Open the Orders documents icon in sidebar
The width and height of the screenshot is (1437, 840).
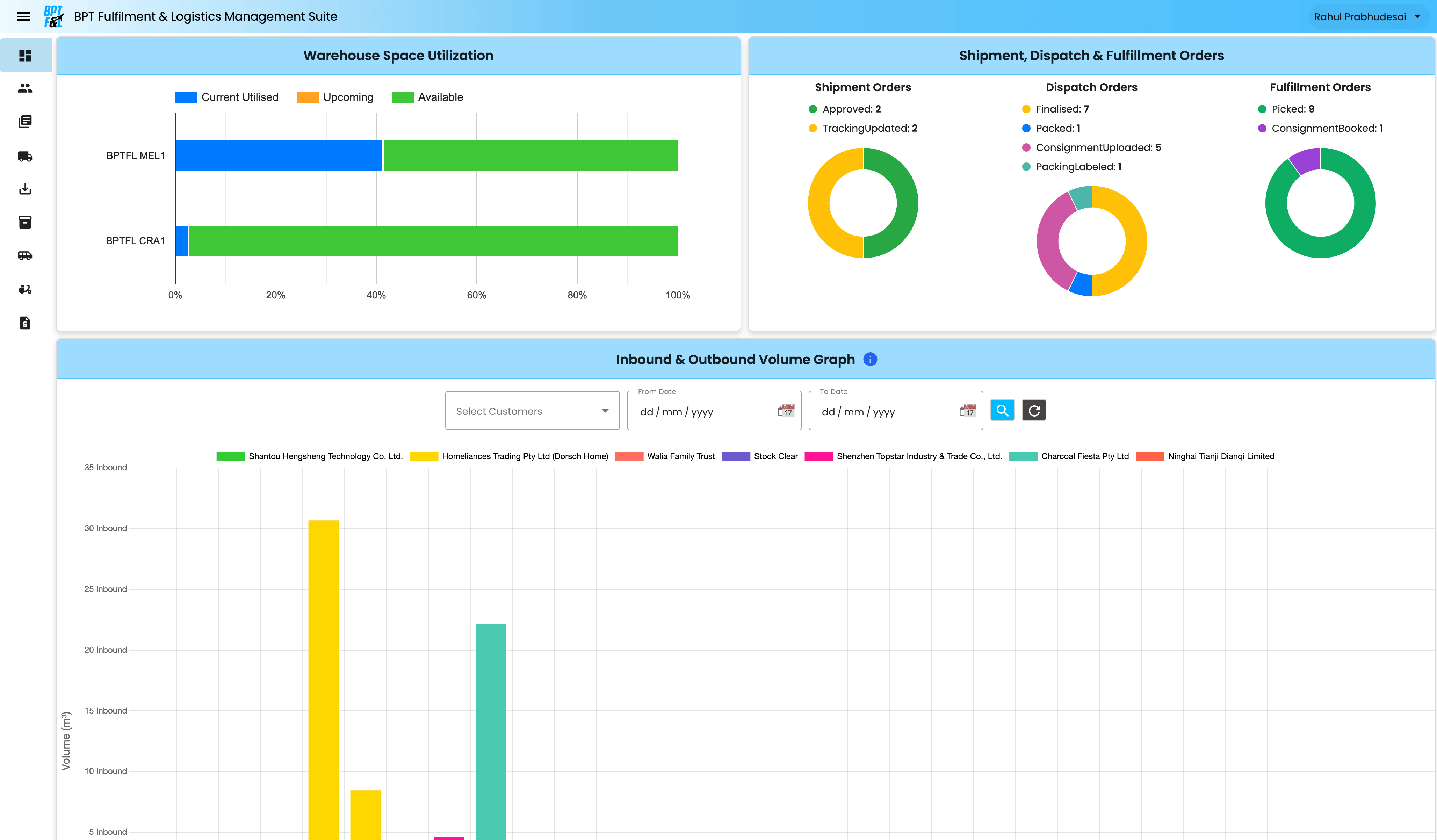[24, 122]
